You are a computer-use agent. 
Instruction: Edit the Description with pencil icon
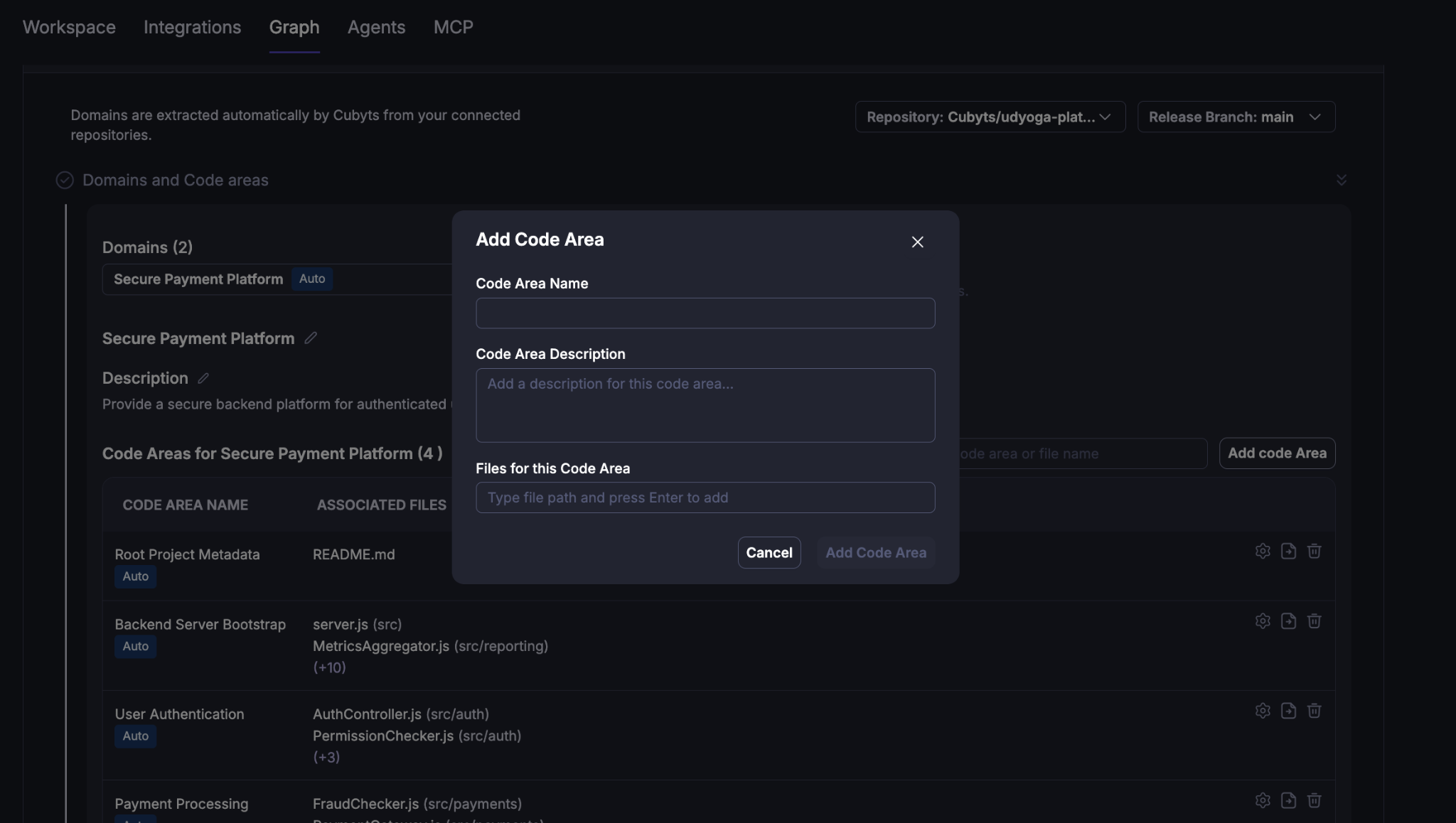pos(203,378)
